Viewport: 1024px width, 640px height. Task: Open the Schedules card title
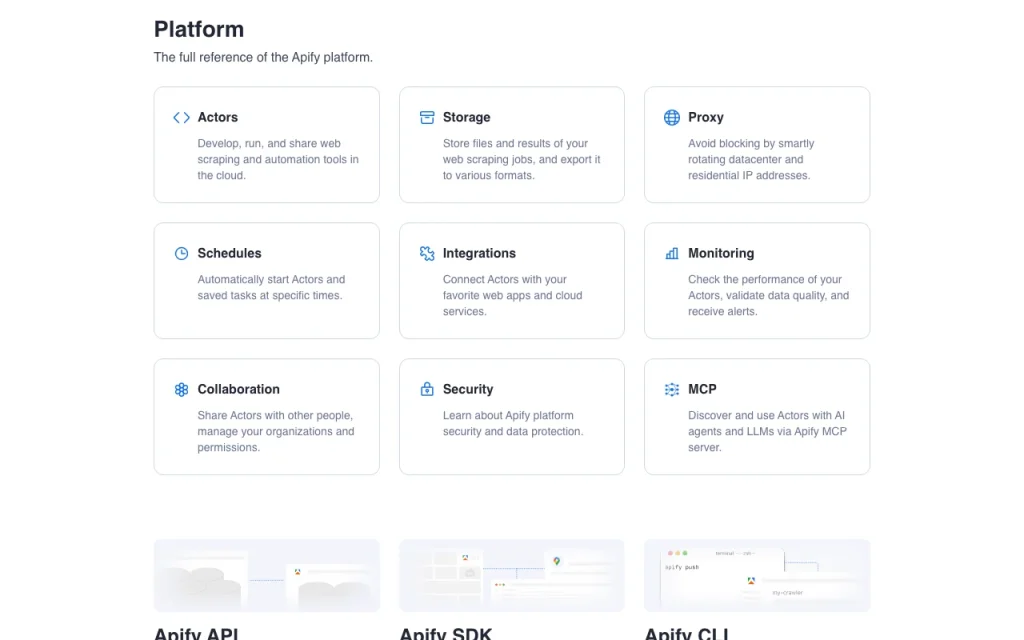coord(229,253)
